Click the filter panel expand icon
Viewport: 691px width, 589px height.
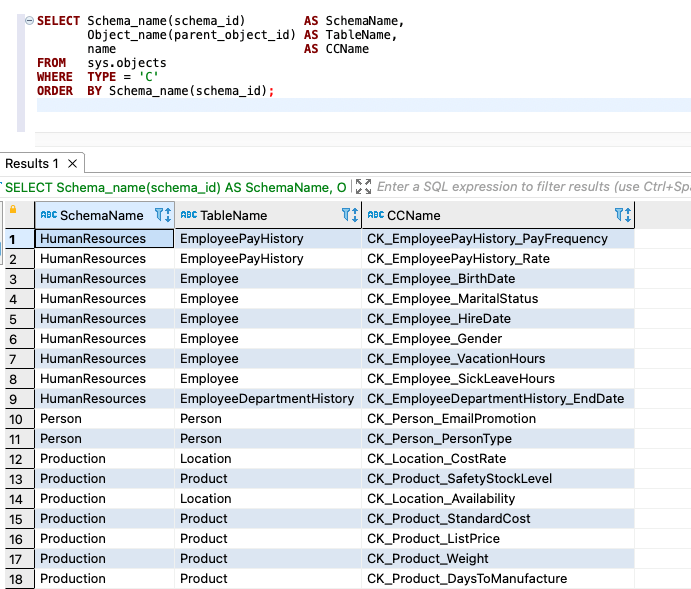363,186
